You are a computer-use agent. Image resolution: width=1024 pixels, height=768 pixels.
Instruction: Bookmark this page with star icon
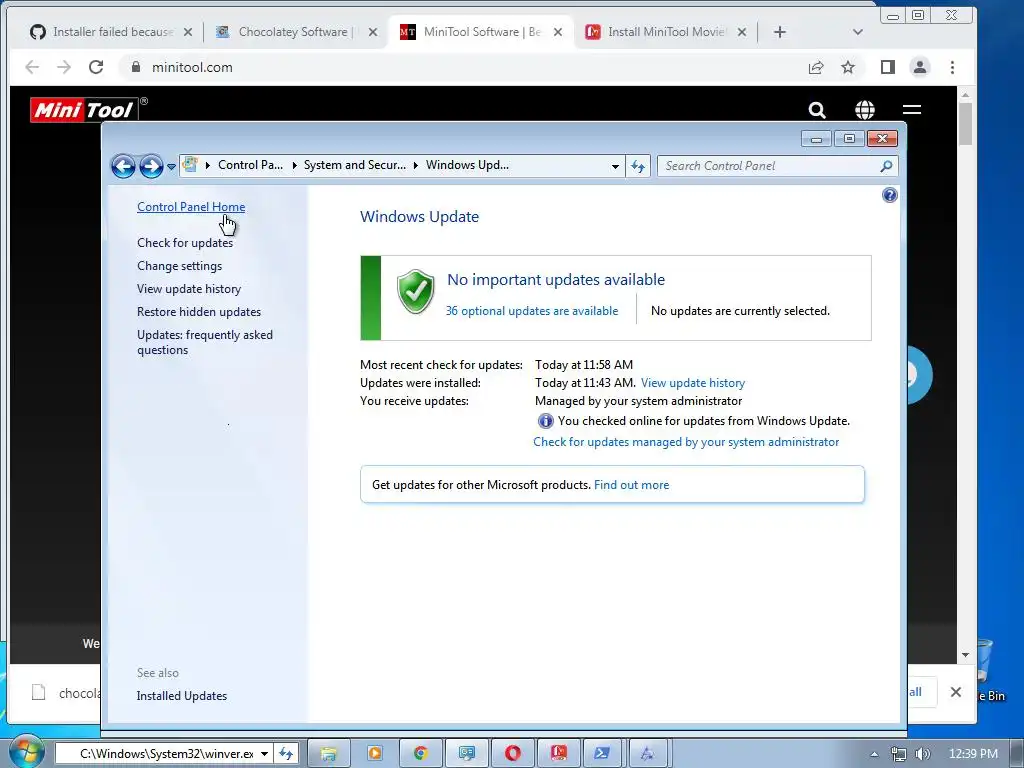[x=848, y=67]
